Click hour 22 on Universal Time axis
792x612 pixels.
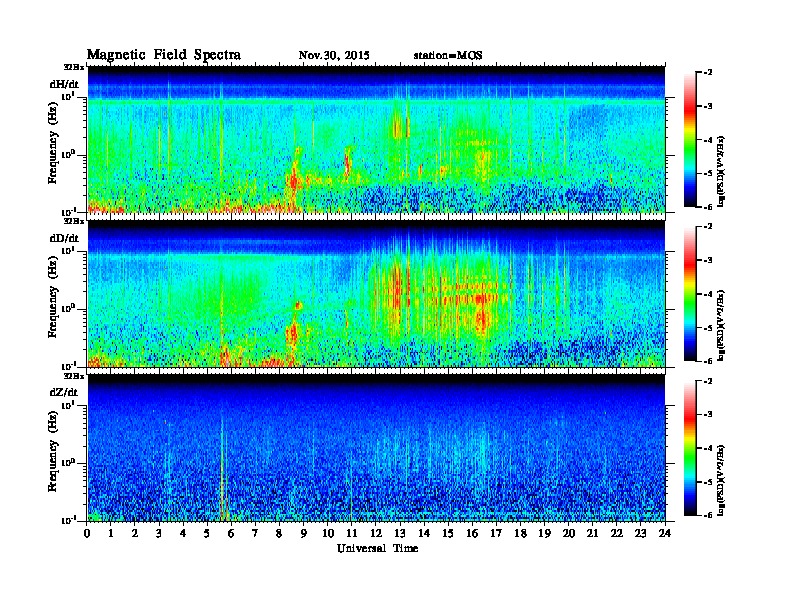click(617, 533)
